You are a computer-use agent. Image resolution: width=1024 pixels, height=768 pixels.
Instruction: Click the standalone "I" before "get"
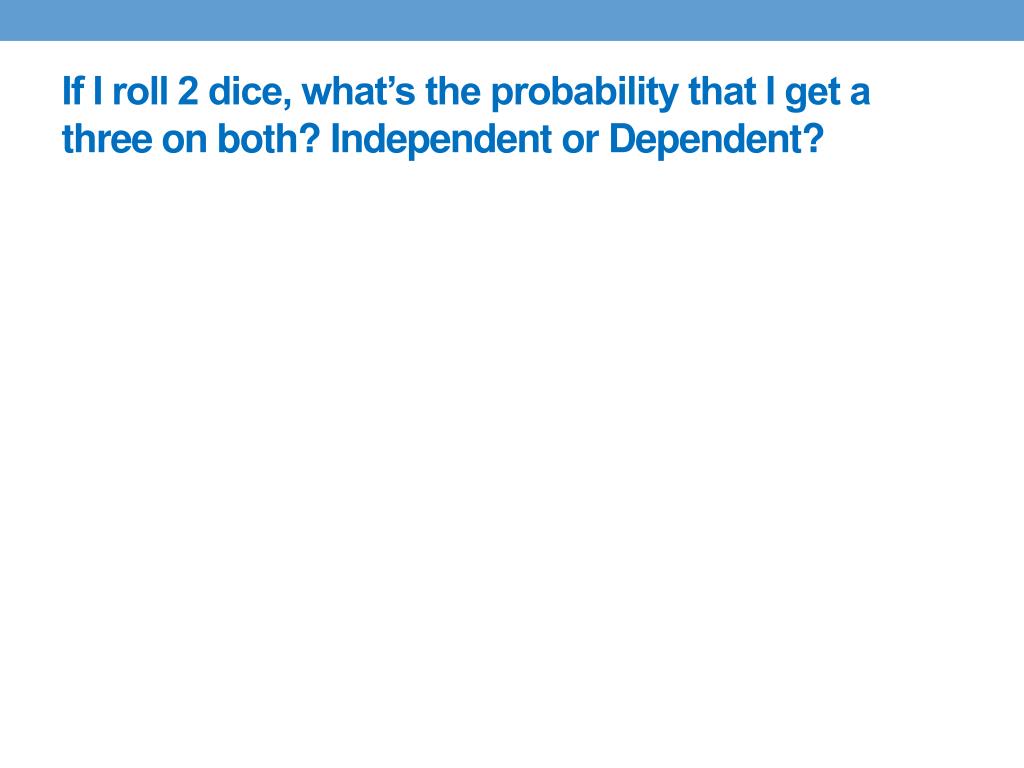tap(771, 91)
